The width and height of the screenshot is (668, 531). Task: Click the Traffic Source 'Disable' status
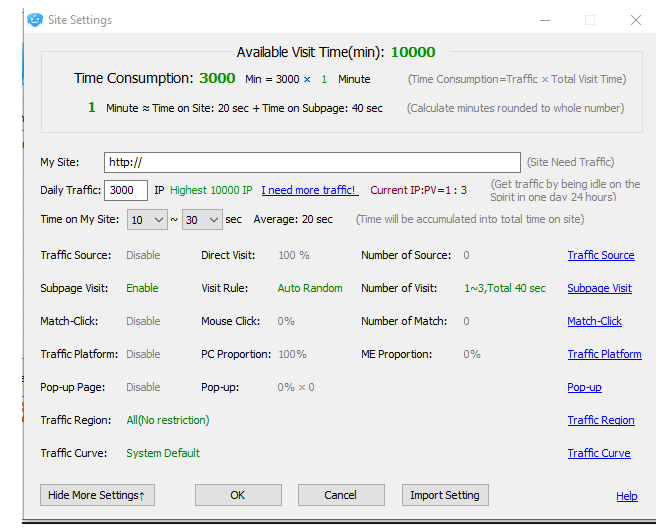coord(143,255)
